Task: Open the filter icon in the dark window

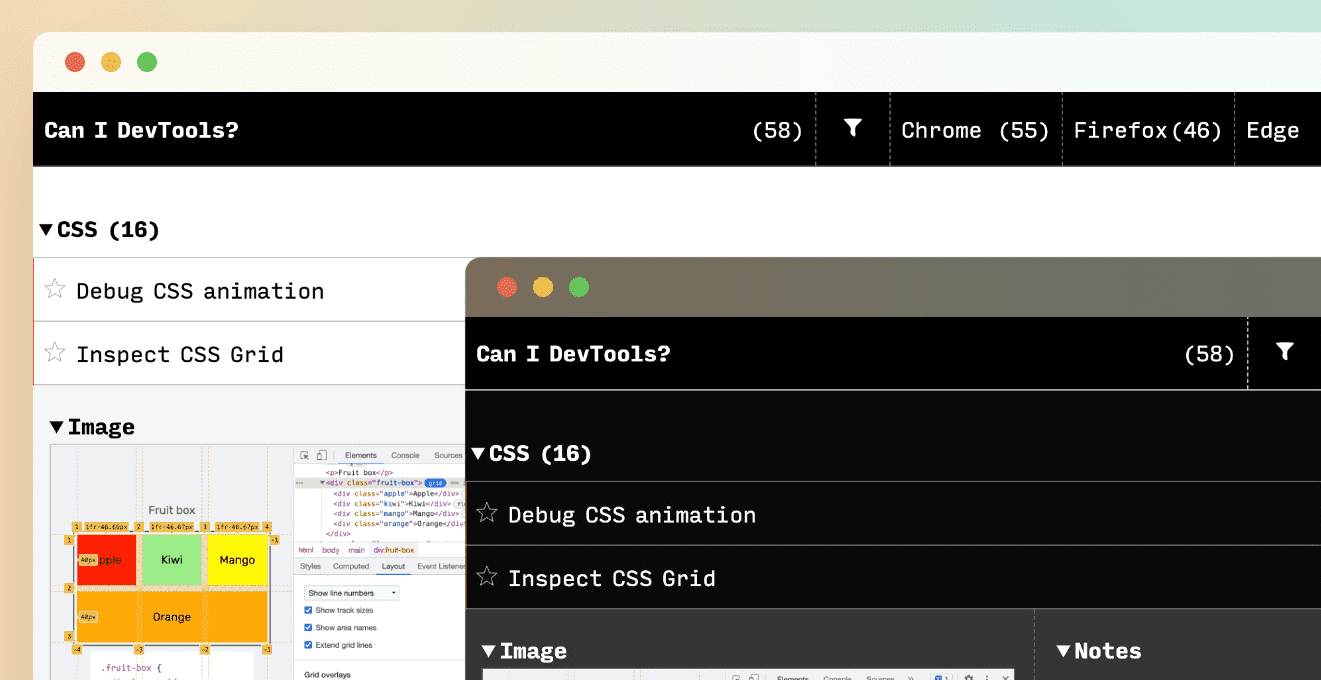Action: [x=1285, y=352]
